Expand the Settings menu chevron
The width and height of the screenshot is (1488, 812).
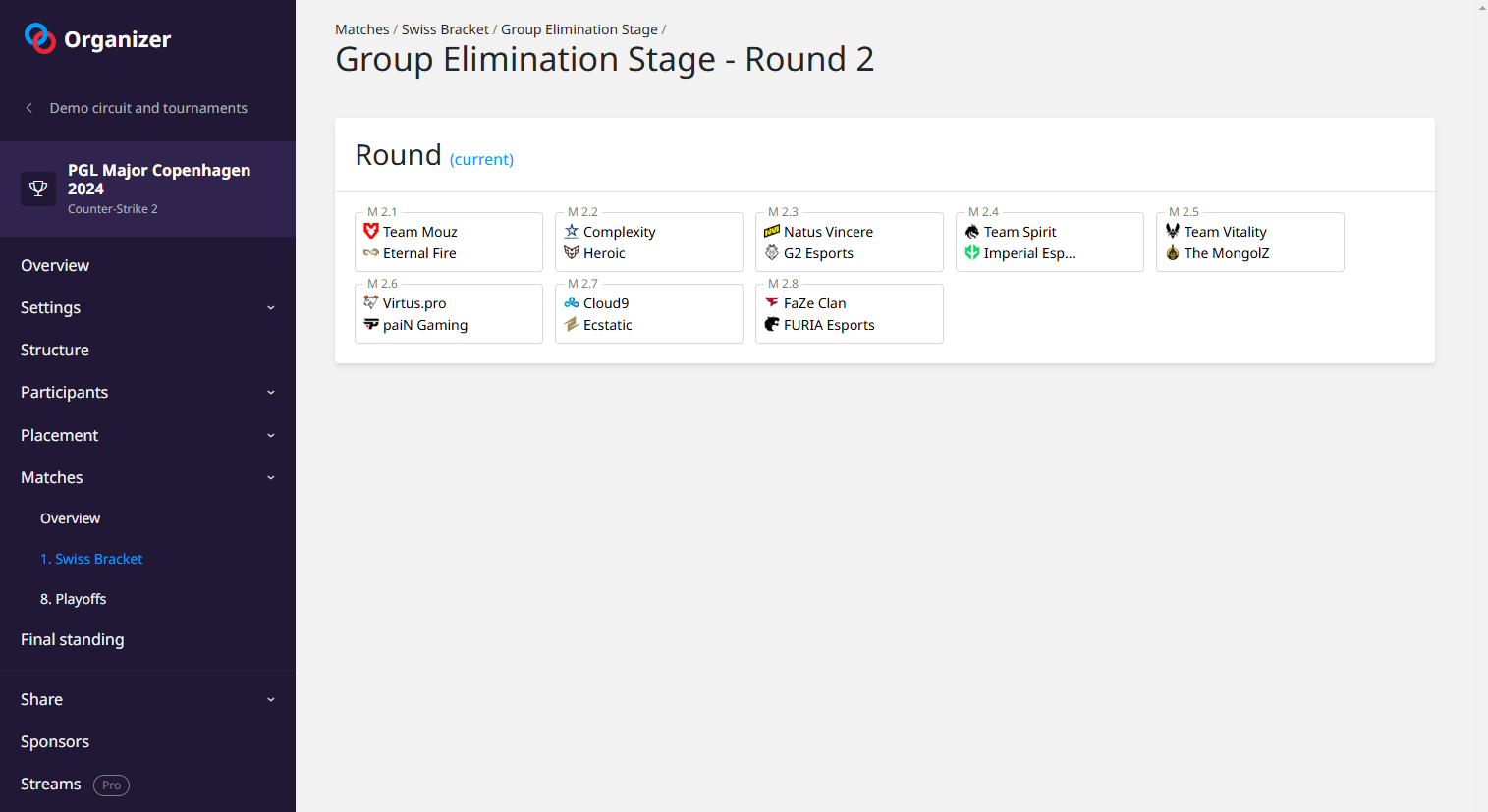tap(271, 308)
